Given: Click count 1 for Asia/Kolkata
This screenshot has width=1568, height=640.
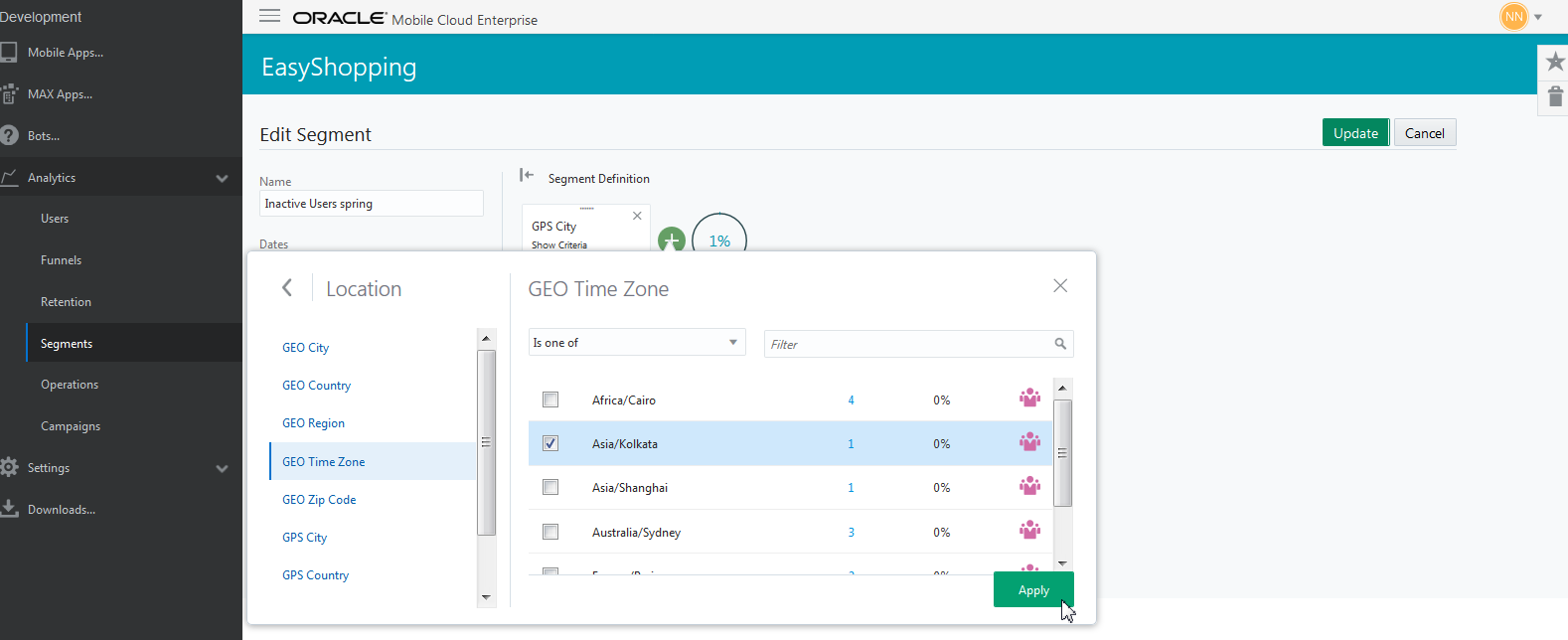Looking at the screenshot, I should (851, 444).
